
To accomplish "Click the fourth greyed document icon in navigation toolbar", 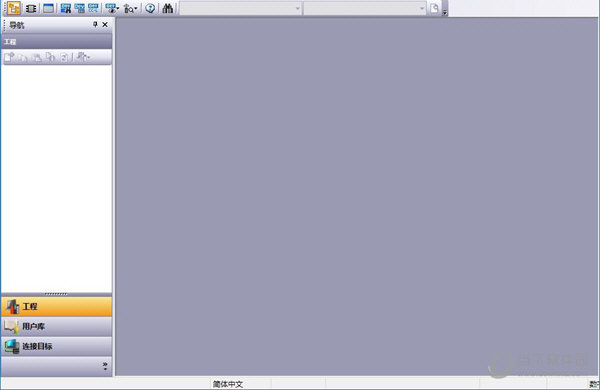I will (50, 57).
